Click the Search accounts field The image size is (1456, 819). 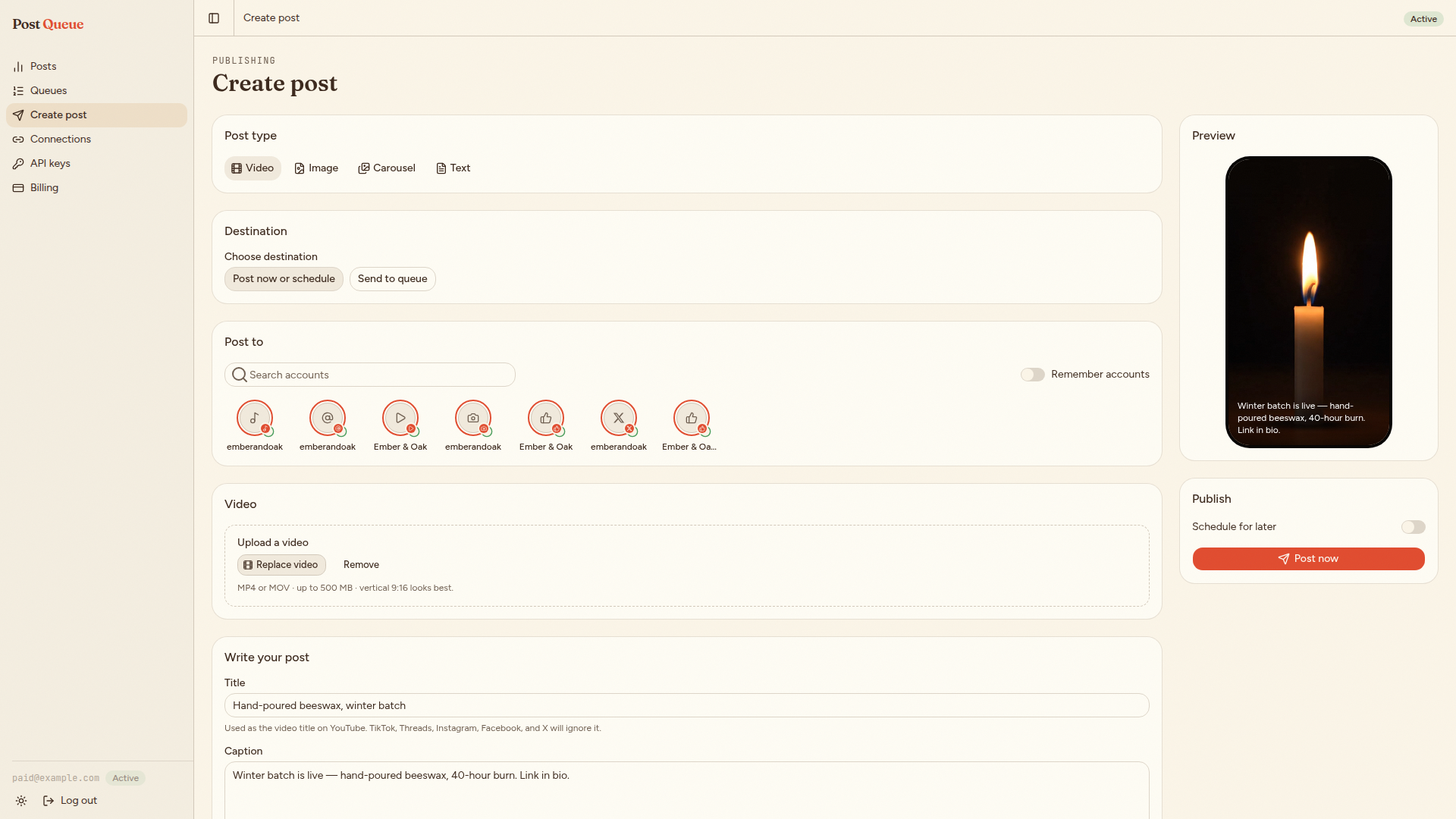[370, 375]
